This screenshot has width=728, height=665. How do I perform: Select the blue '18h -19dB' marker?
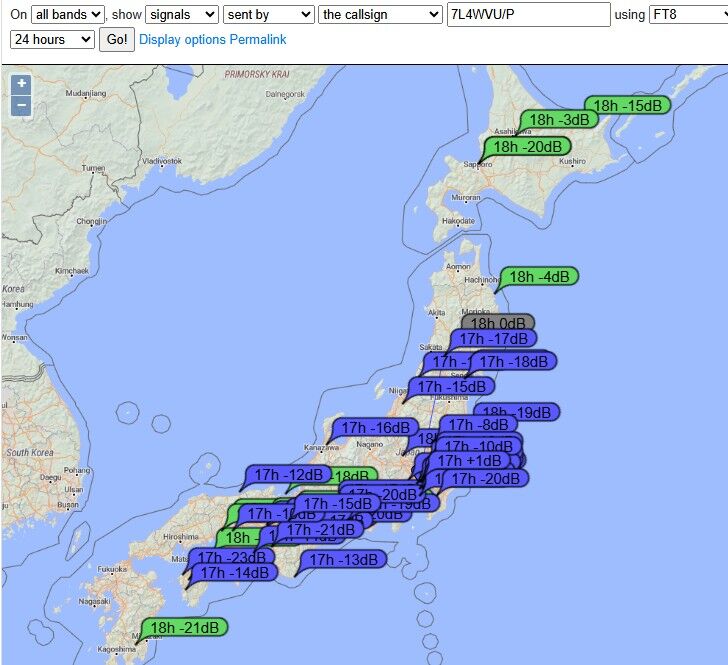(517, 410)
